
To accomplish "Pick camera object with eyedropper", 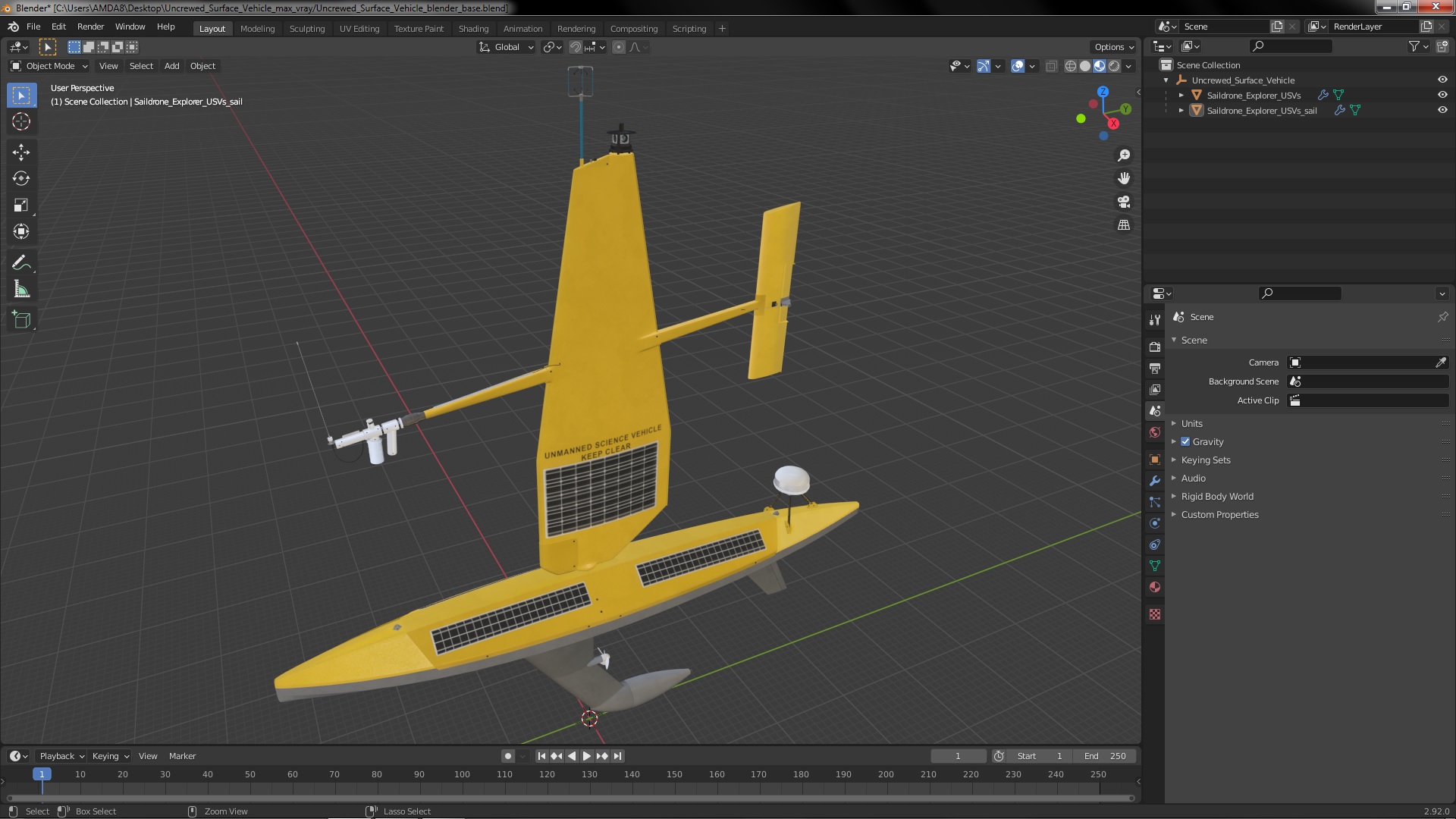I will pyautogui.click(x=1440, y=362).
